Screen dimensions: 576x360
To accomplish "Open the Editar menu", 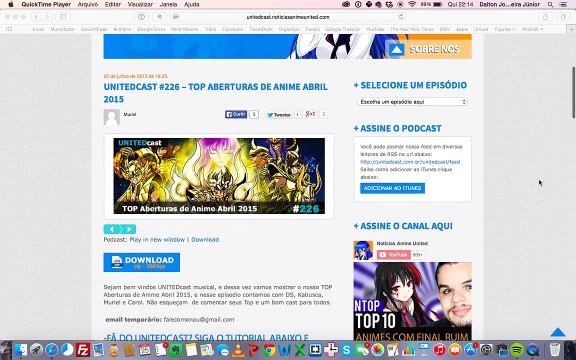I will pyautogui.click(x=112, y=4).
